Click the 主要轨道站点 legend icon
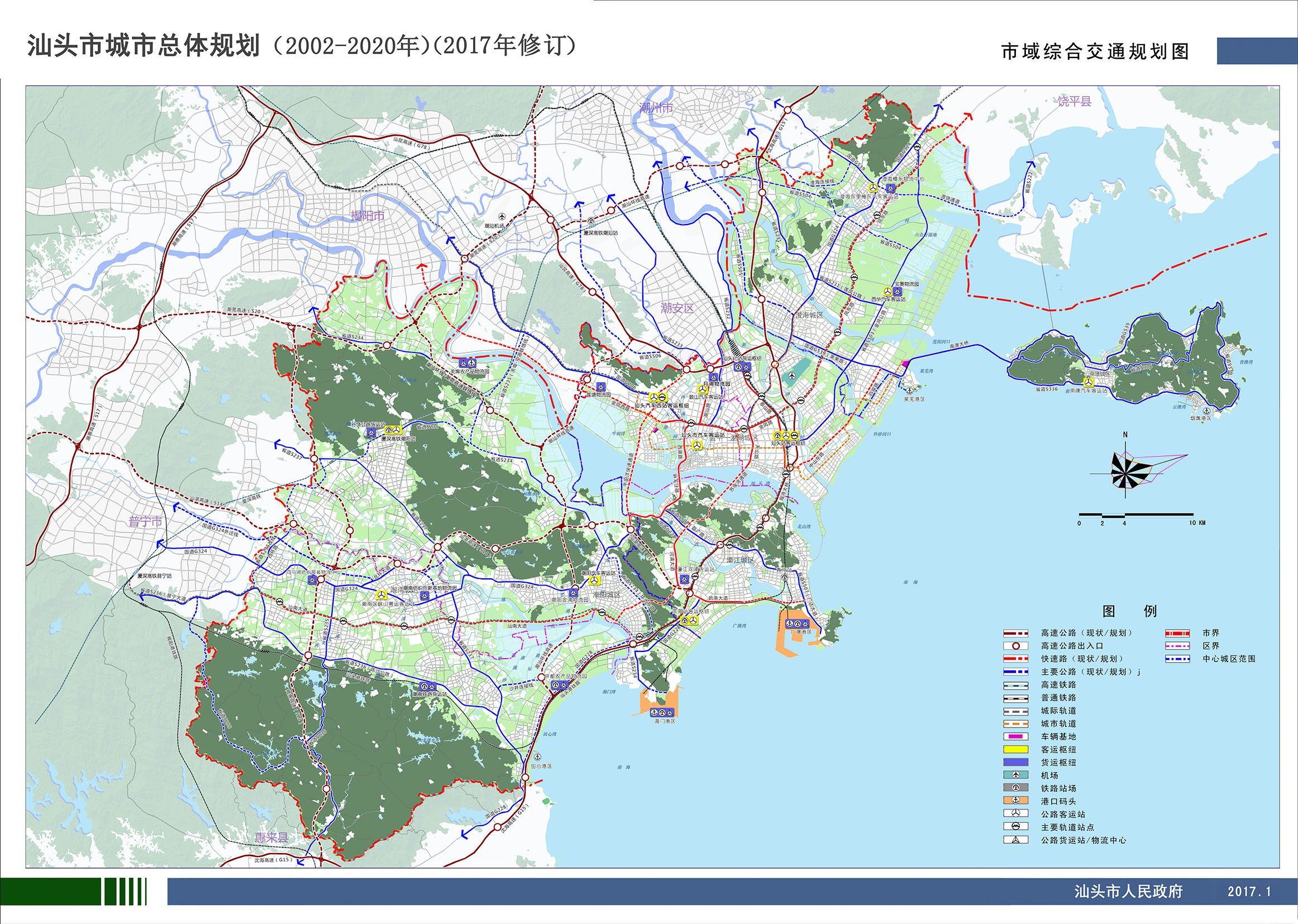This screenshot has width=1298, height=924. (x=1015, y=827)
